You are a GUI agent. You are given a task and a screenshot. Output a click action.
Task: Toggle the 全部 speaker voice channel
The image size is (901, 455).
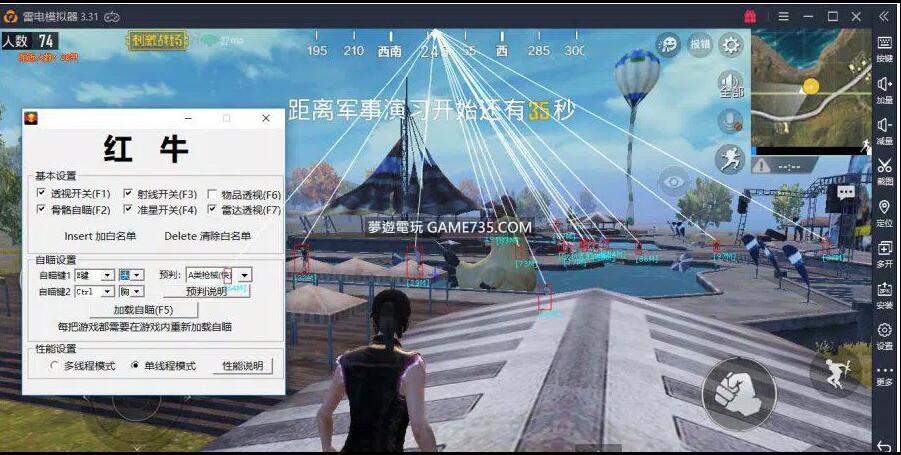730,85
